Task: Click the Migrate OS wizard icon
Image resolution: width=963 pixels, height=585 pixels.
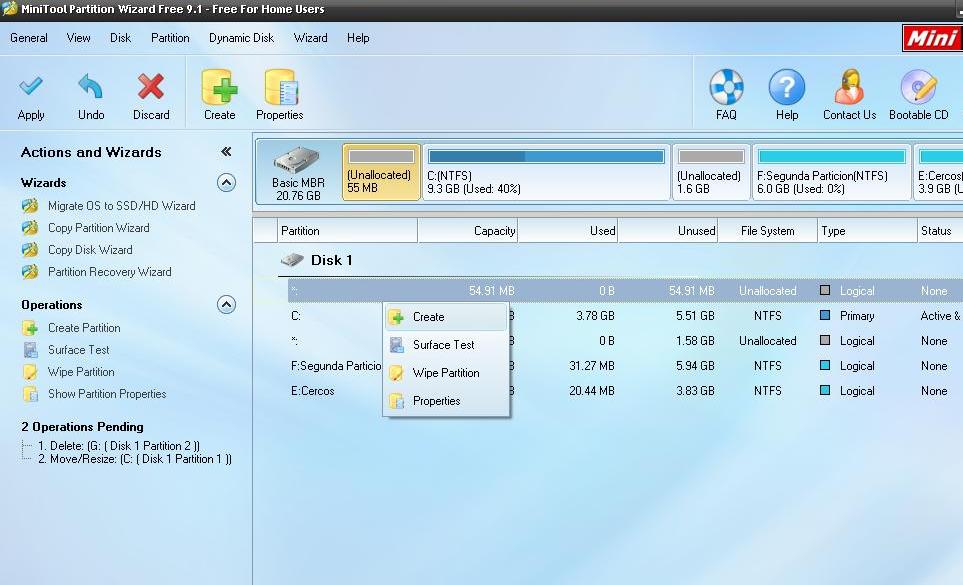Action: (x=30, y=206)
